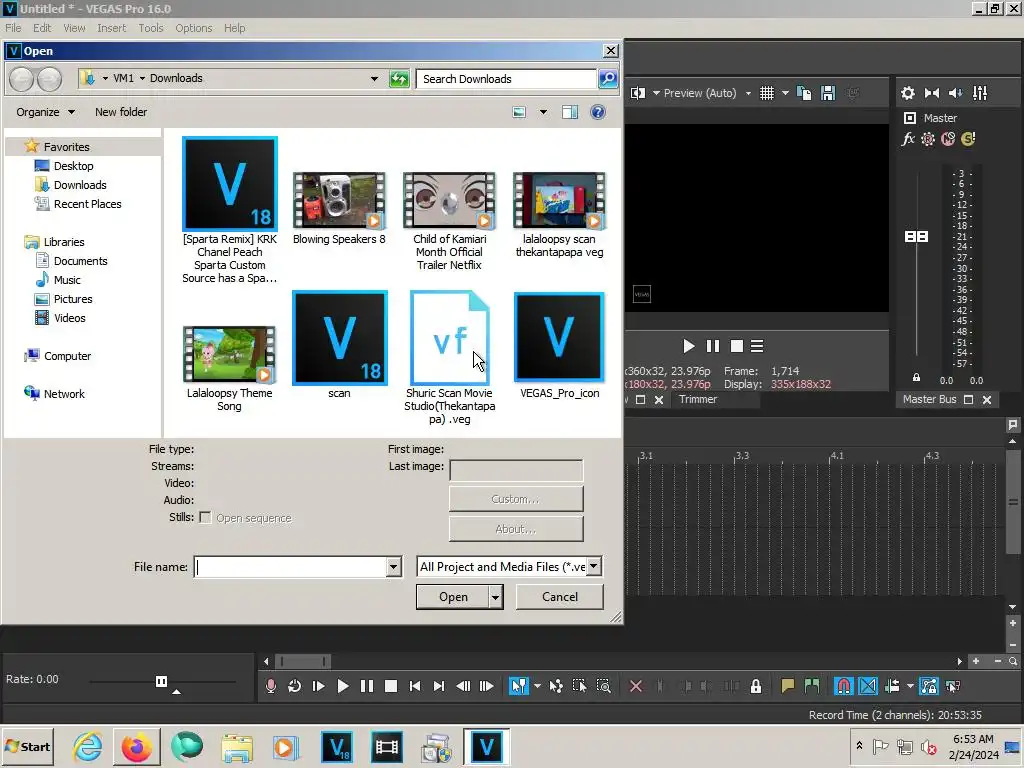
Task: Insert a marker with yellow flag icon
Action: [788, 686]
